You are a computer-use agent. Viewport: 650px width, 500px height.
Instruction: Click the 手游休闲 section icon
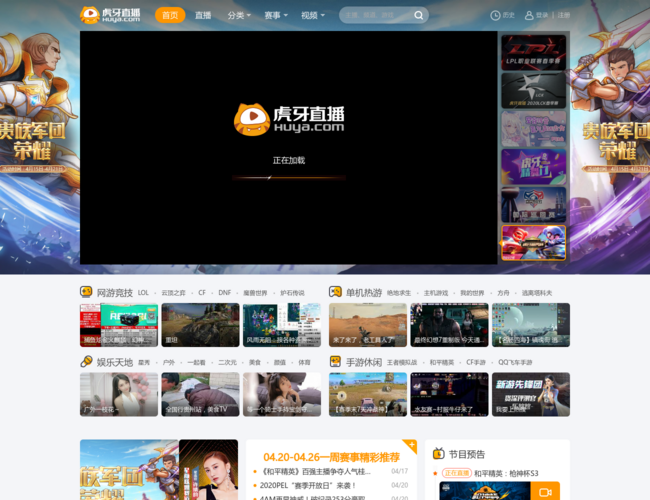(x=335, y=362)
